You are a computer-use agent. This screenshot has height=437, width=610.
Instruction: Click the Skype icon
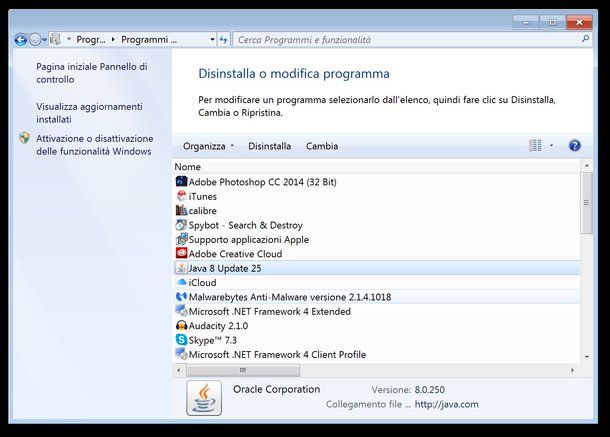point(181,340)
